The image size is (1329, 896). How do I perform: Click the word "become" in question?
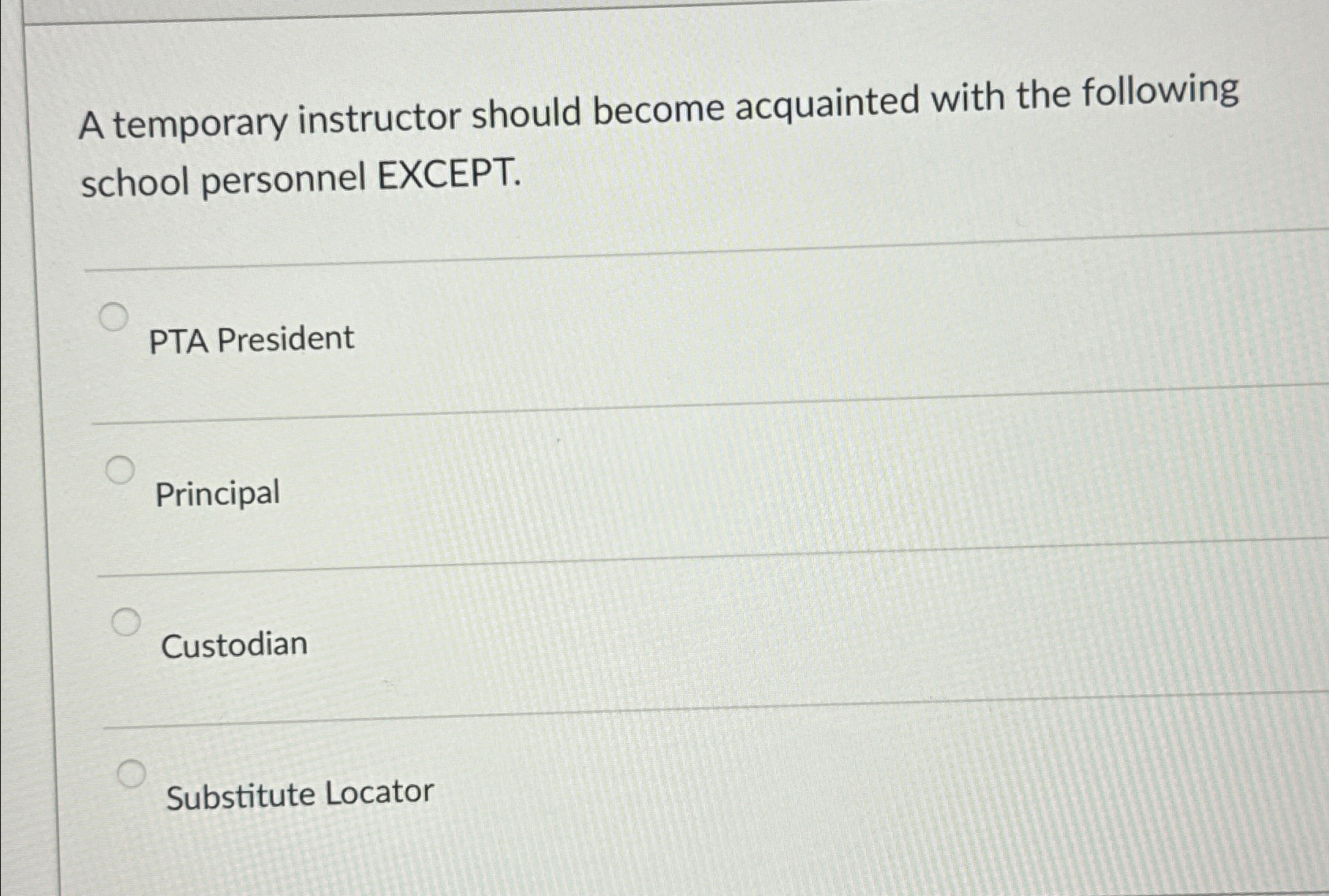click(x=658, y=110)
